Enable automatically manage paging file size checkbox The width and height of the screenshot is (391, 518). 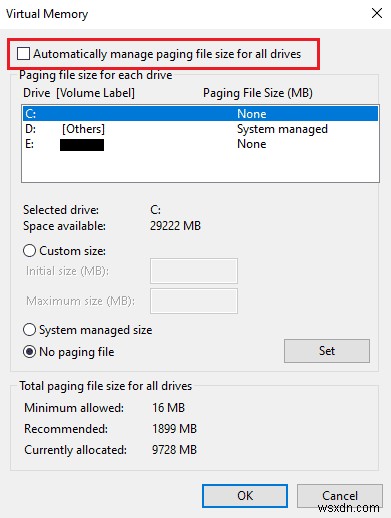[23, 54]
